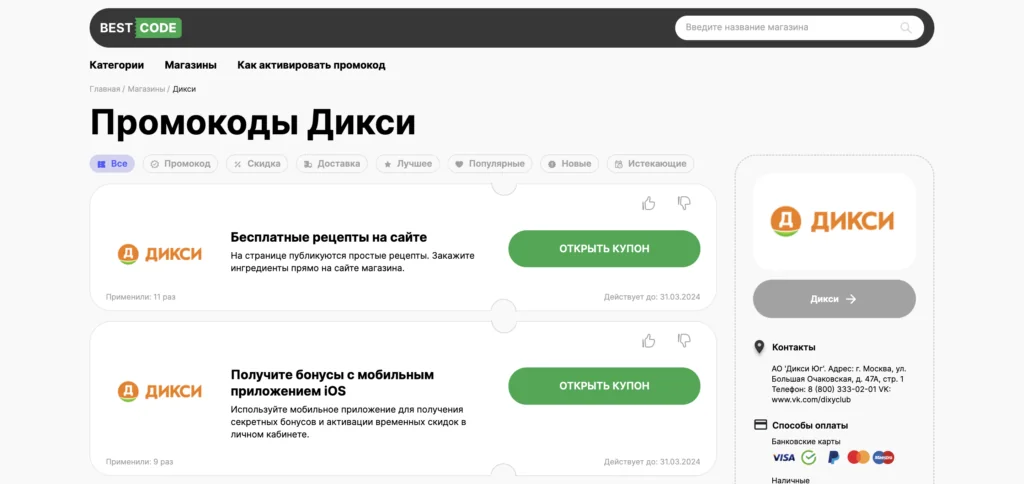Select the Новые filter tab
Image resolution: width=1024 pixels, height=484 pixels.
pos(569,164)
